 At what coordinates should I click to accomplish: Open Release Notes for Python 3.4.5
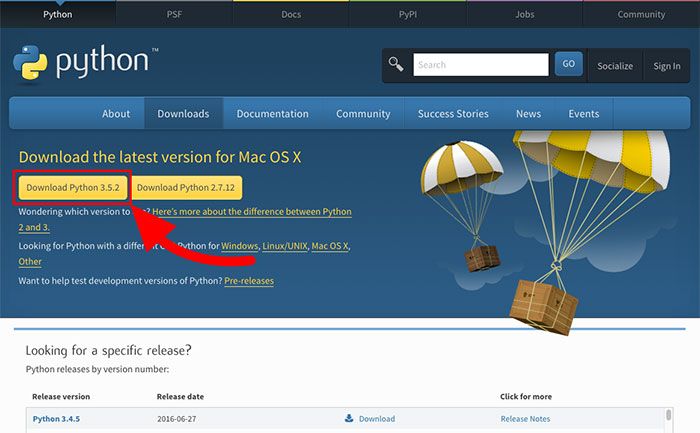pyautogui.click(x=525, y=419)
